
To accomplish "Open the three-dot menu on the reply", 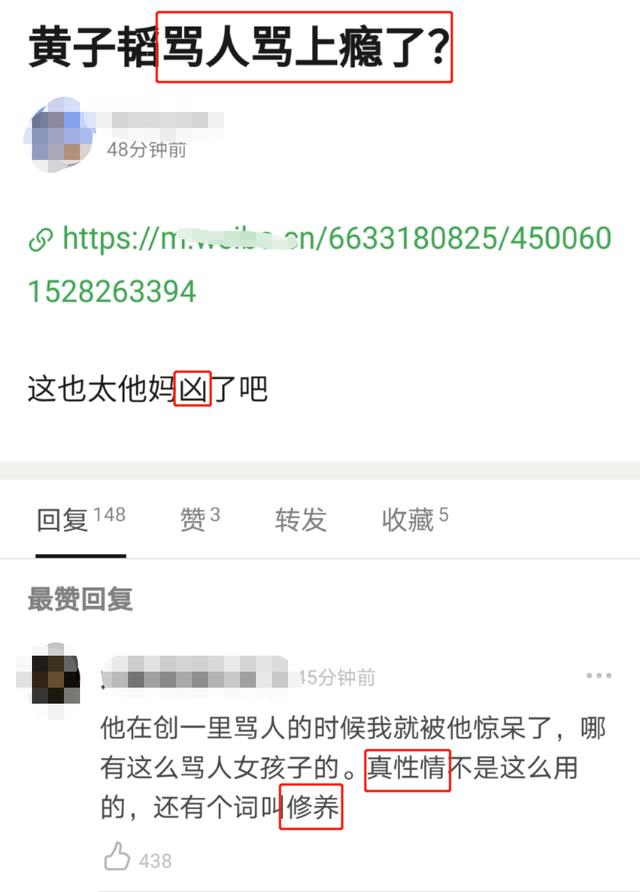I will [x=598, y=675].
